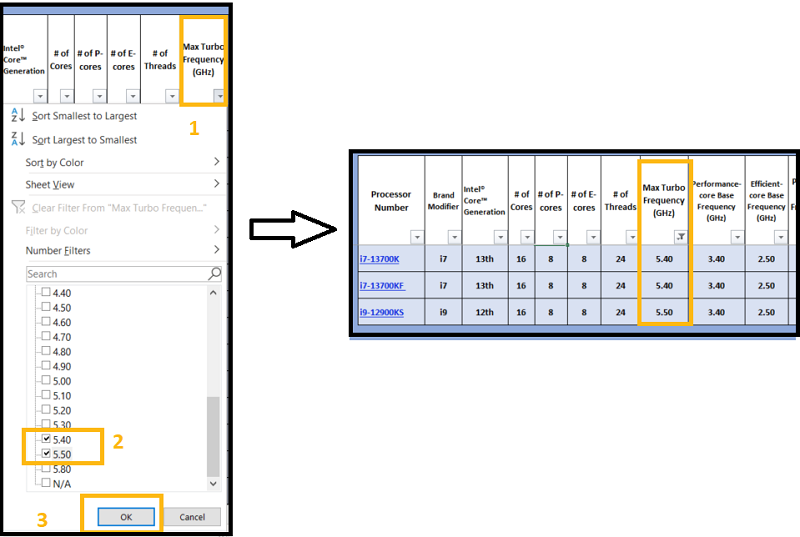Check the 4.80 checkbox
Image resolution: width=800 pixels, height=537 pixels.
[x=46, y=351]
